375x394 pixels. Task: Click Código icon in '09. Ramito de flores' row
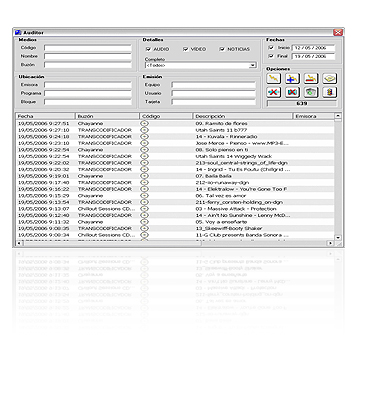[x=145, y=123]
